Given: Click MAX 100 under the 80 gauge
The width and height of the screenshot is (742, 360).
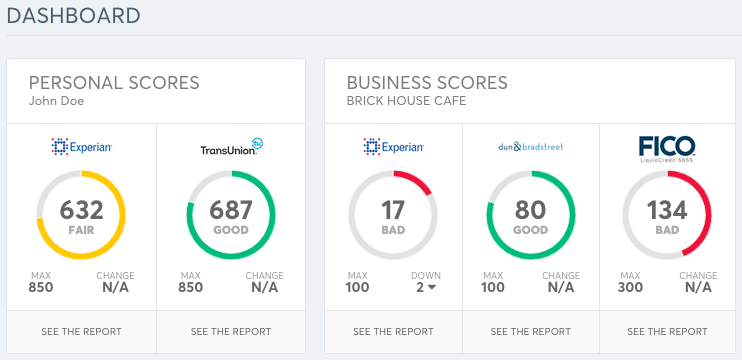Looking at the screenshot, I should tap(493, 282).
